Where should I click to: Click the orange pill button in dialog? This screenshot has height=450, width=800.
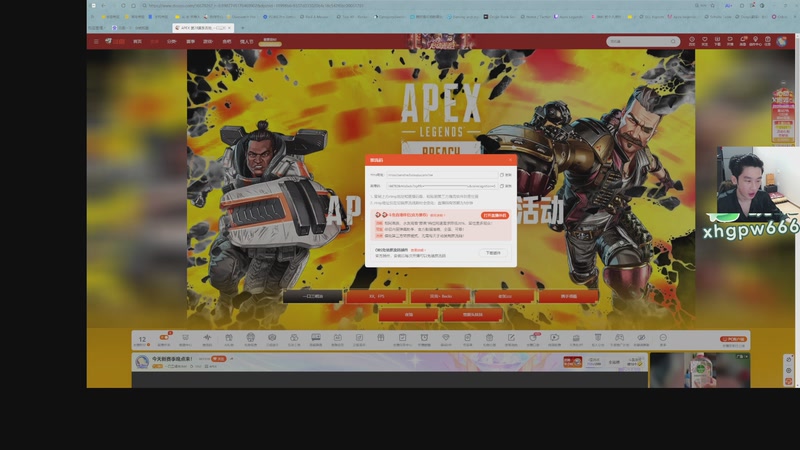point(494,215)
